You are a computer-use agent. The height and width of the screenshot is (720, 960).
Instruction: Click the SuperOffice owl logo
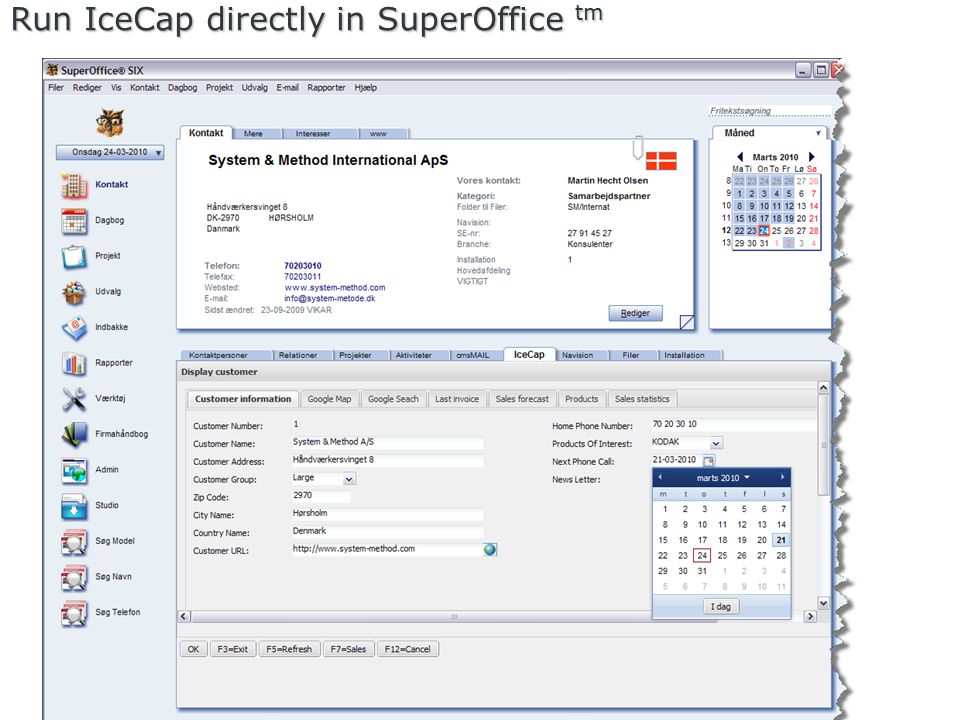click(x=110, y=122)
